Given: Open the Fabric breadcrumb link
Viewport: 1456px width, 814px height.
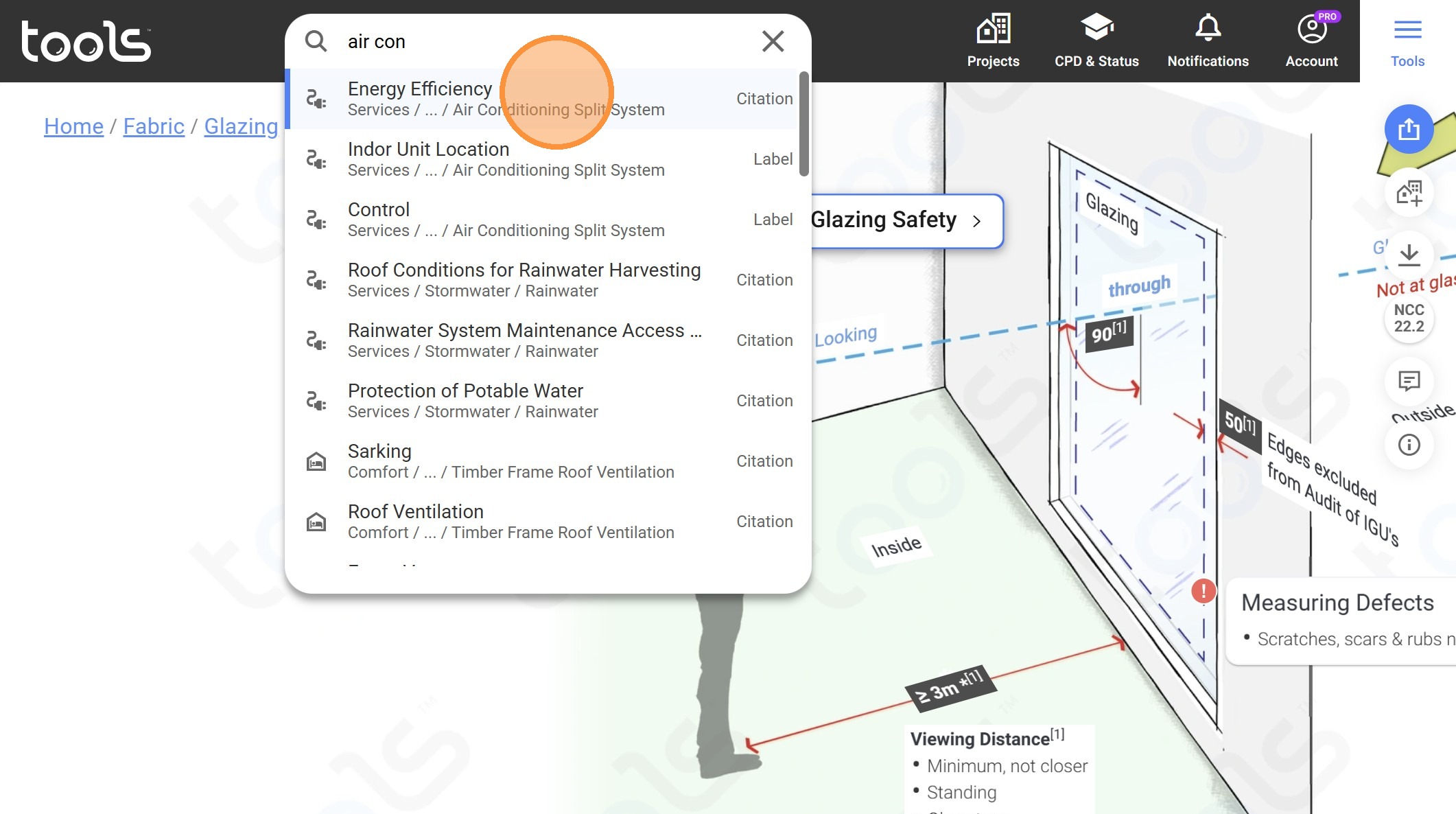Looking at the screenshot, I should point(154,126).
